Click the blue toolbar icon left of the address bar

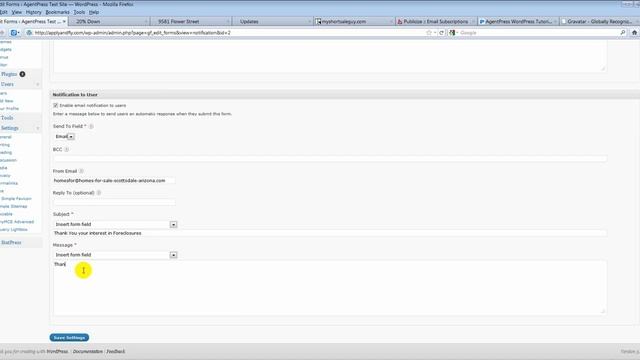coord(15,33)
